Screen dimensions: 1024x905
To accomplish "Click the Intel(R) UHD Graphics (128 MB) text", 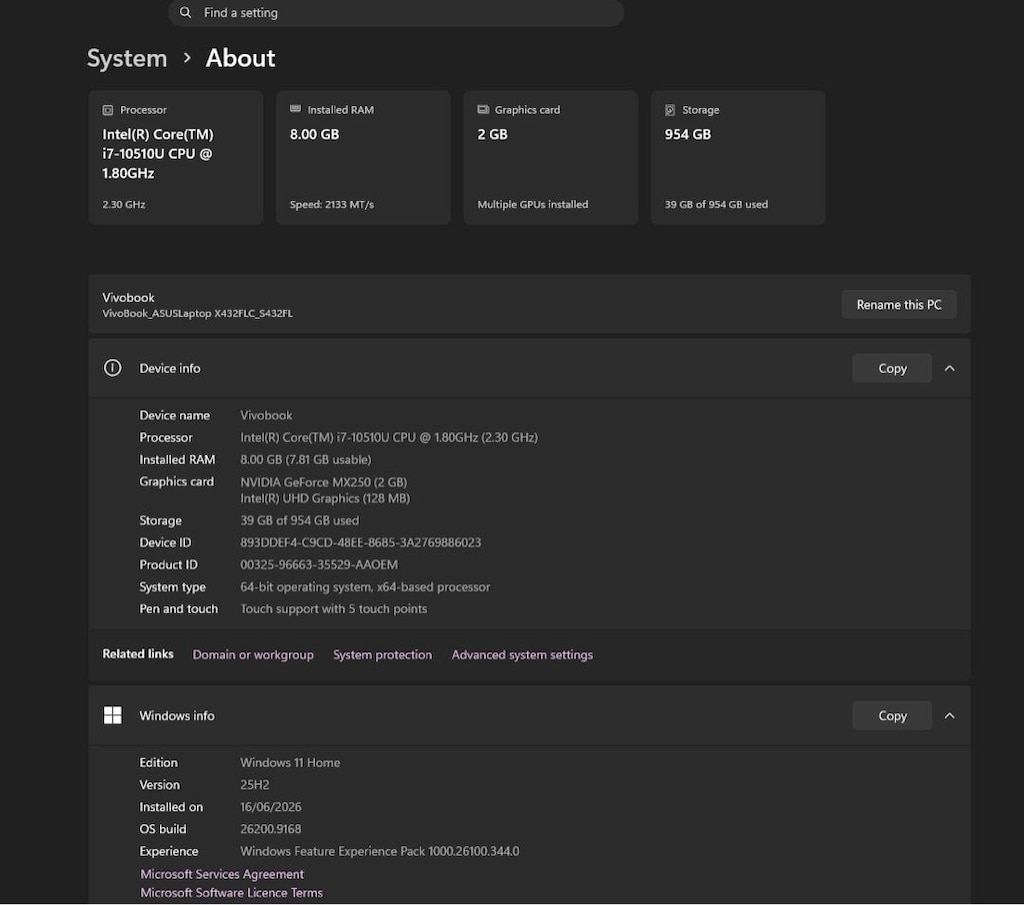I will (x=325, y=499).
